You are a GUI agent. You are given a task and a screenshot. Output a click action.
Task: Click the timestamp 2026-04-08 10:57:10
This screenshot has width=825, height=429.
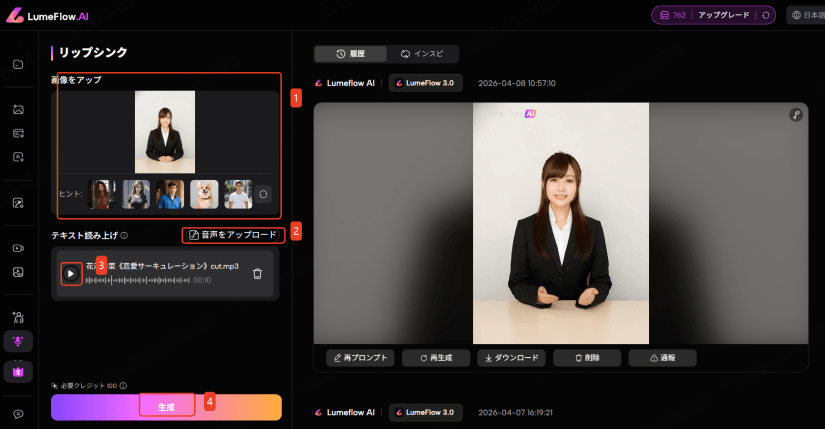click(517, 83)
